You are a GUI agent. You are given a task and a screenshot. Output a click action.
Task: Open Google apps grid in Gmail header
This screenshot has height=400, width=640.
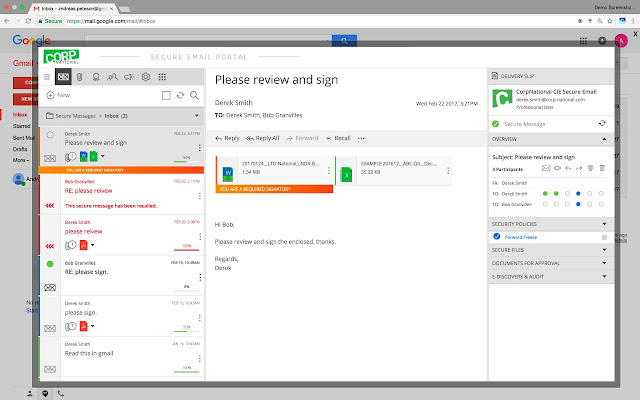click(583, 40)
